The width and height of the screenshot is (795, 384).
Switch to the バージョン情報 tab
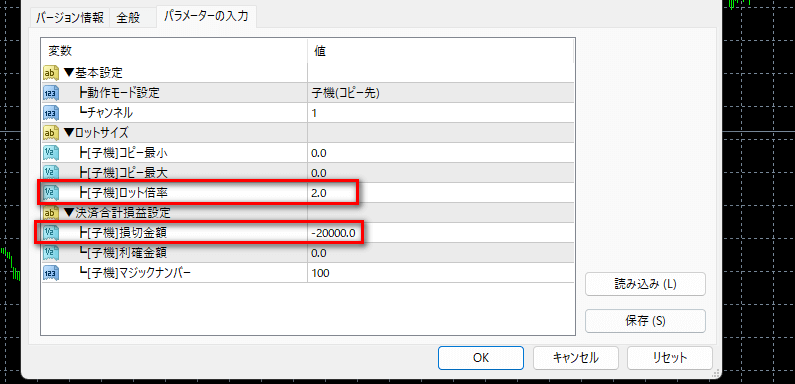pyautogui.click(x=70, y=18)
